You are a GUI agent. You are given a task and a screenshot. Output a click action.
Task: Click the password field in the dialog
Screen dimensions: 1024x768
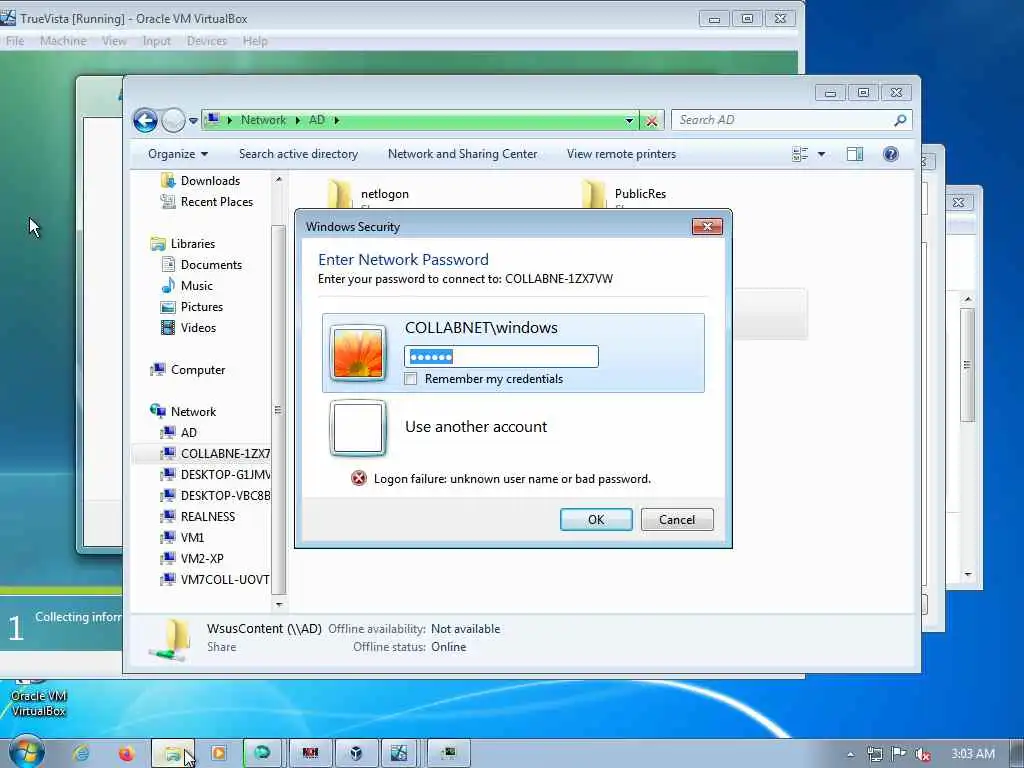pyautogui.click(x=501, y=357)
